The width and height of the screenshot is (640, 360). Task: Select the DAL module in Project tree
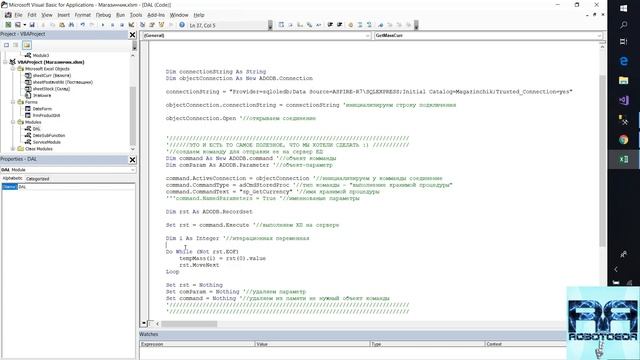point(36,129)
